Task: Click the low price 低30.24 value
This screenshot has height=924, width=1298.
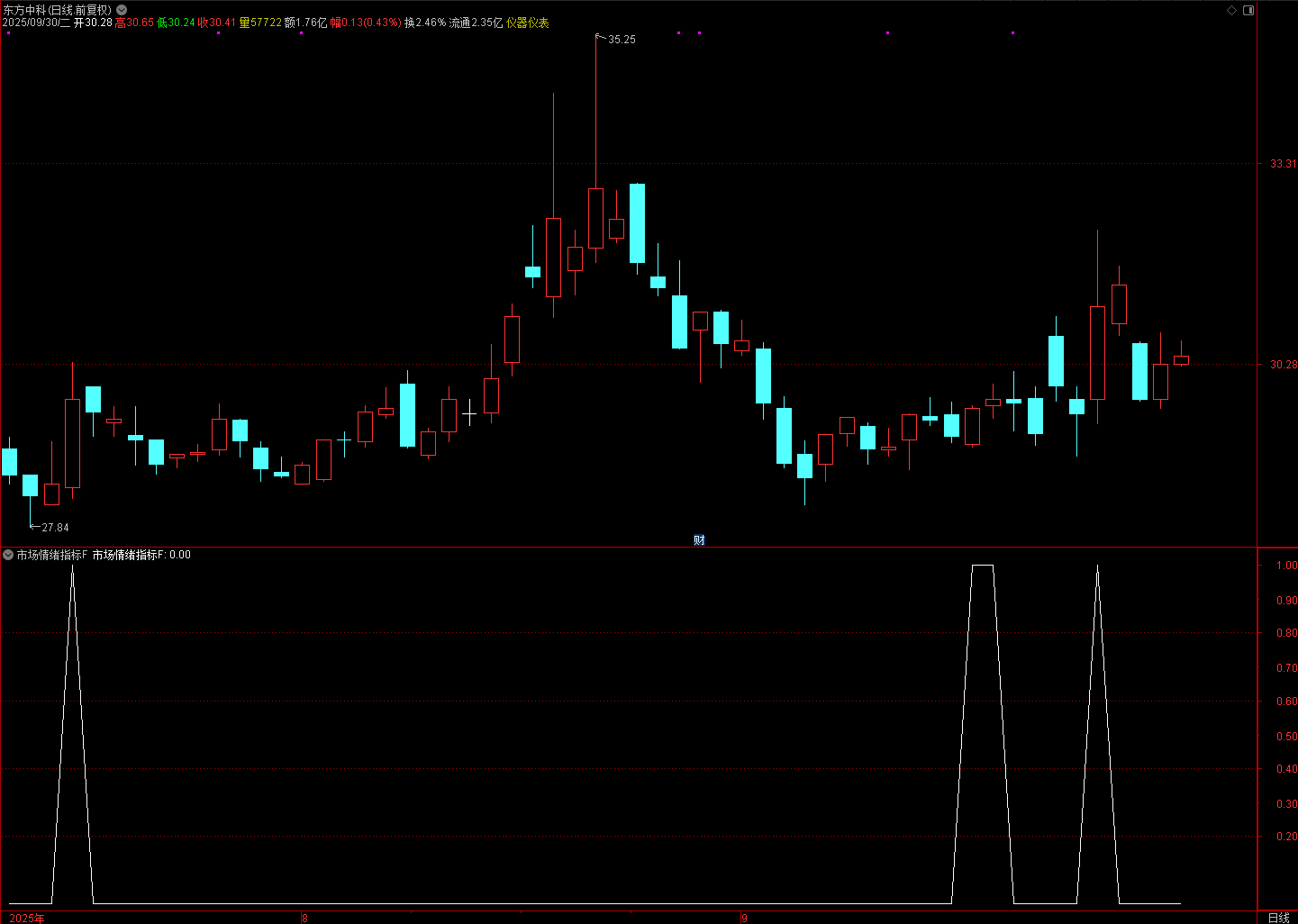Action: [176, 23]
